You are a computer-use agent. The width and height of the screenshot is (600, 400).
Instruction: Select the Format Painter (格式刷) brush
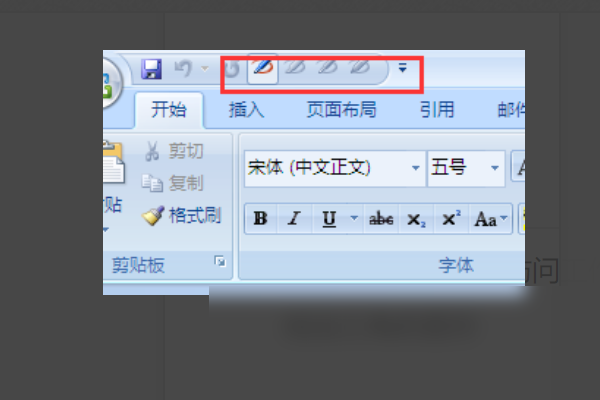153,216
